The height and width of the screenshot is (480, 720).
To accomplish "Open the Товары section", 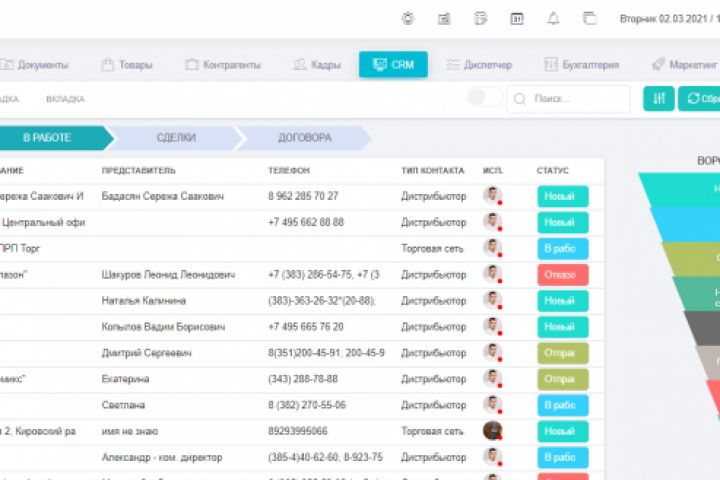I will click(x=127, y=65).
